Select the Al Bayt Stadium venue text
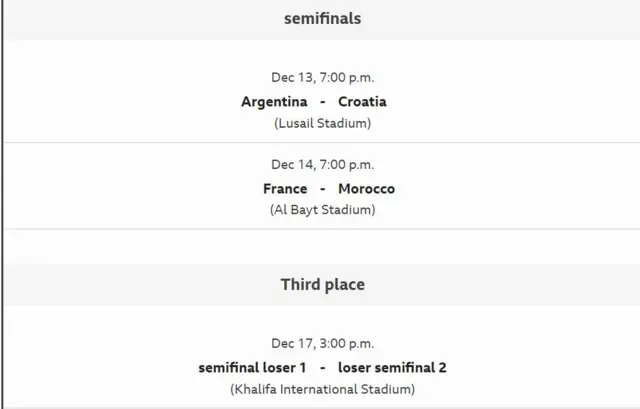The height and width of the screenshot is (409, 640). point(322,210)
